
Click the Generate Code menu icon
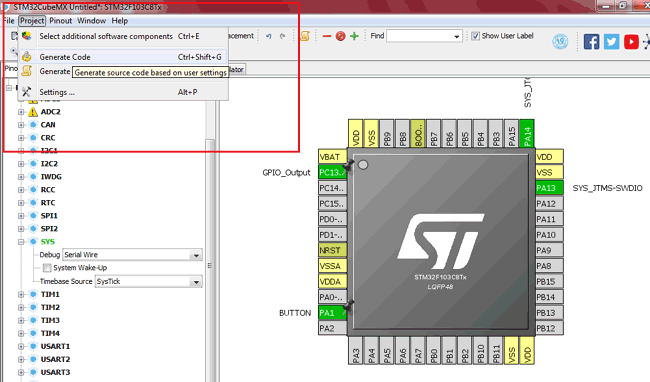tap(27, 57)
